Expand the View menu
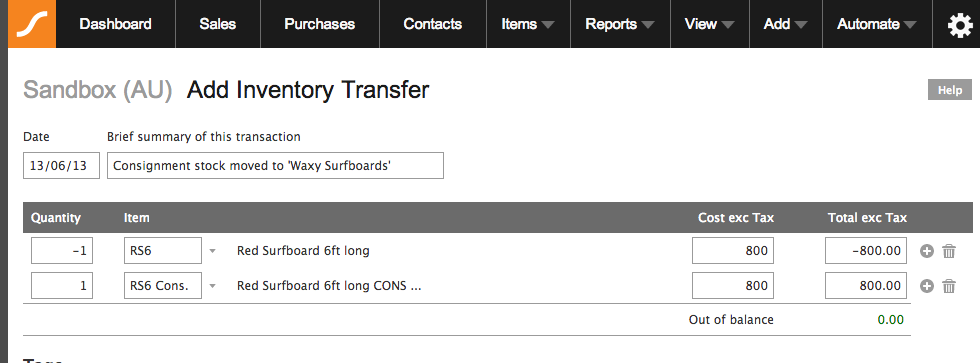Screen dimensions: 980x363 (x=709, y=24)
